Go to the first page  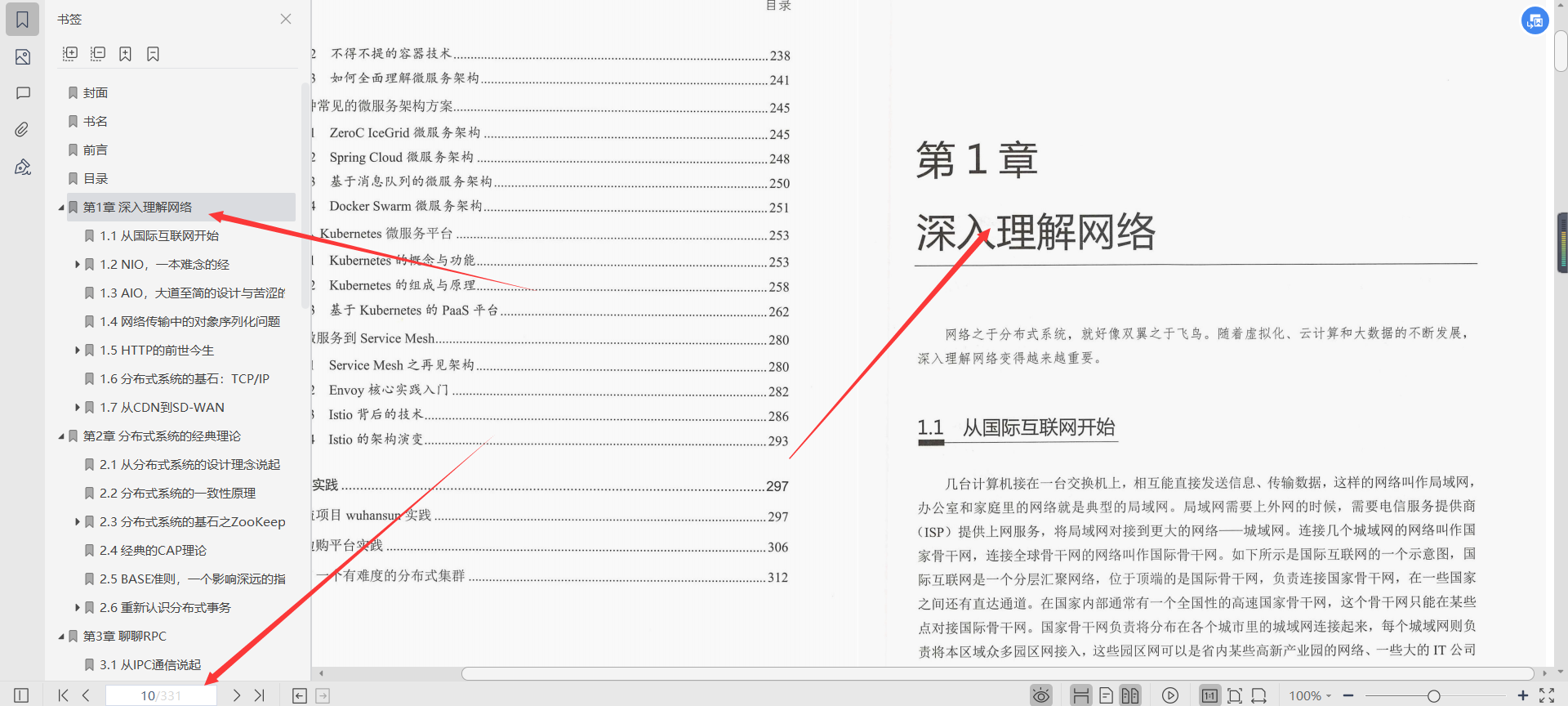(63, 695)
